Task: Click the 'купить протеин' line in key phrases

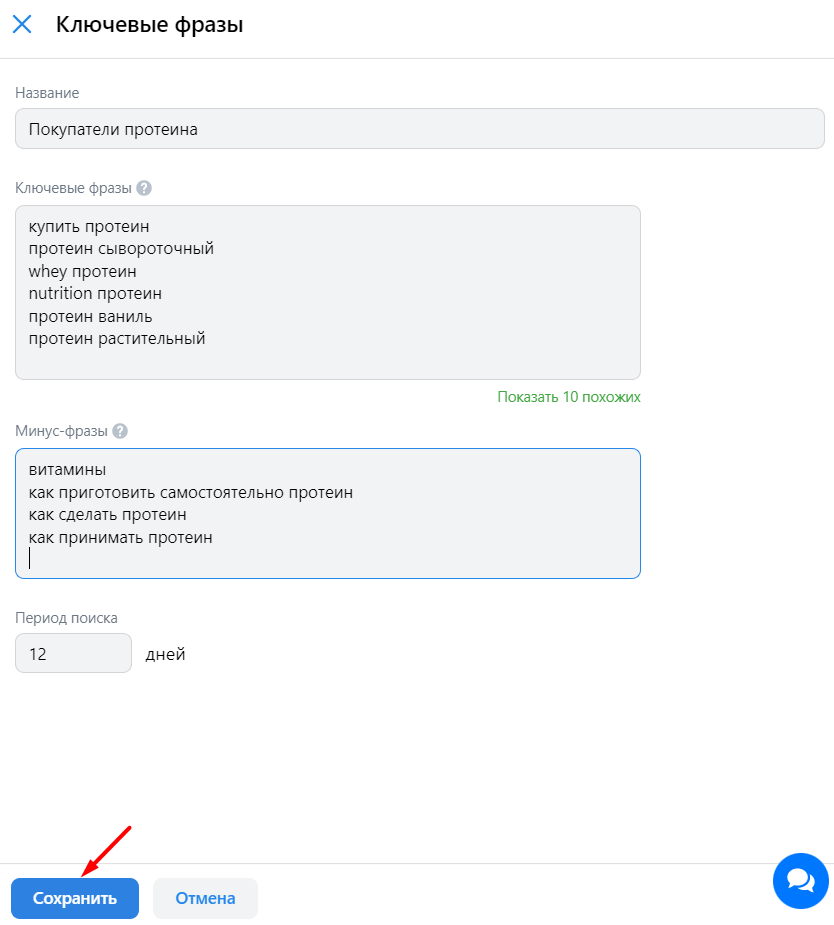Action: 89,227
